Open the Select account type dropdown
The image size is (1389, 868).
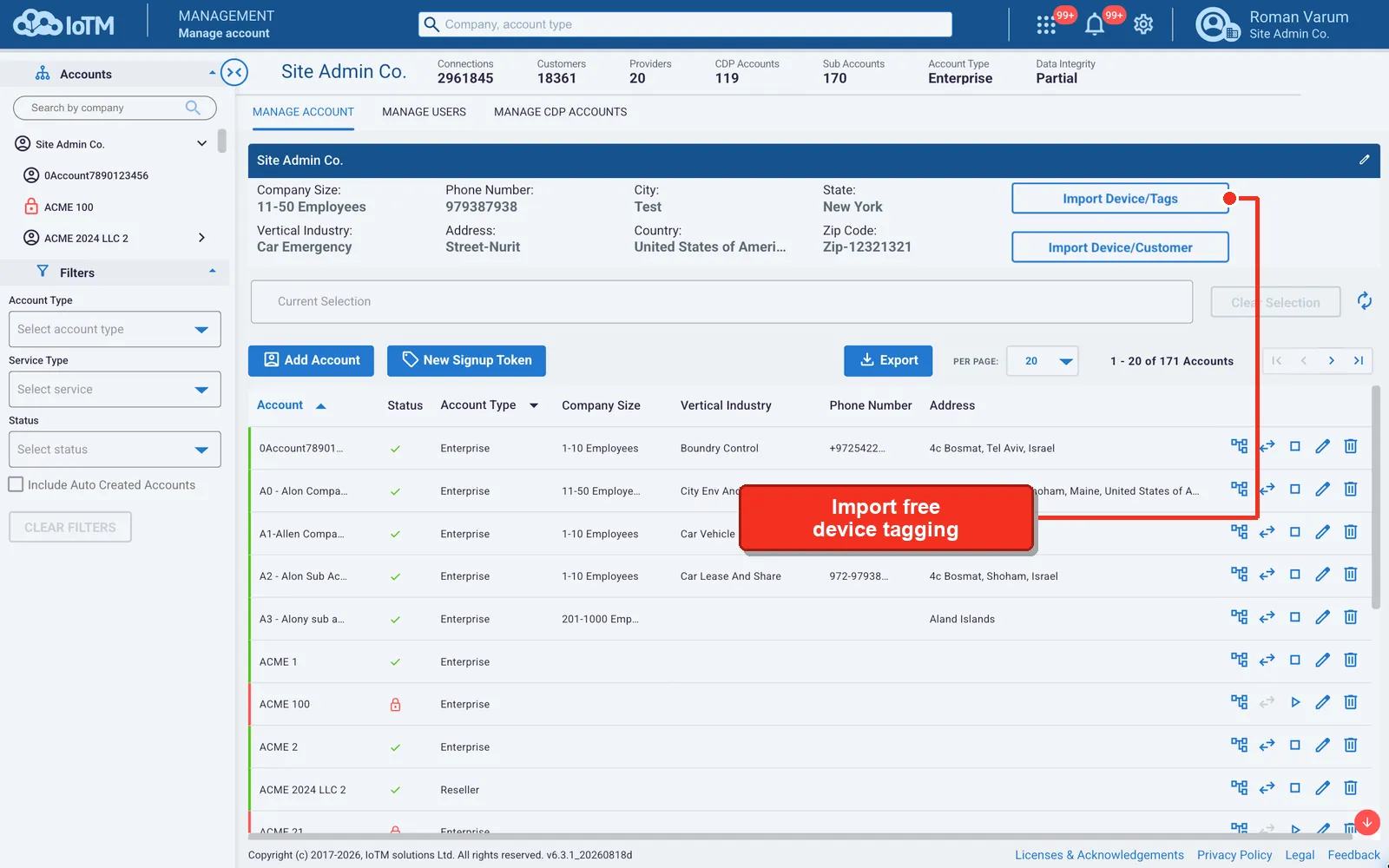coord(115,329)
